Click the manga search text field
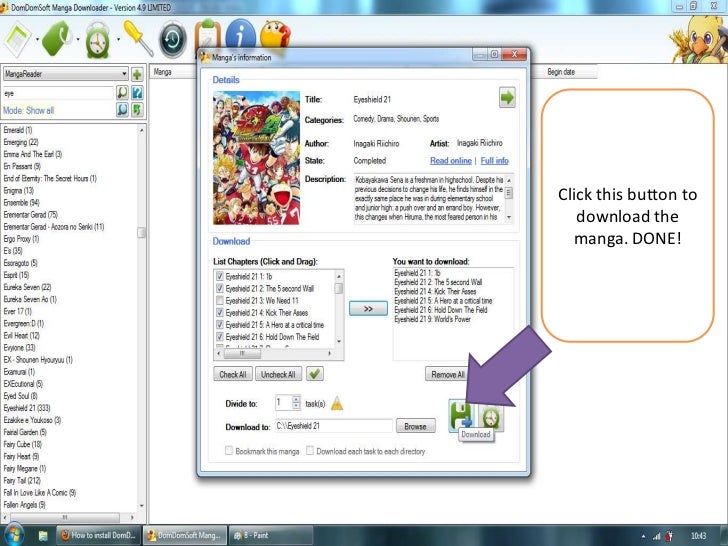 click(58, 93)
